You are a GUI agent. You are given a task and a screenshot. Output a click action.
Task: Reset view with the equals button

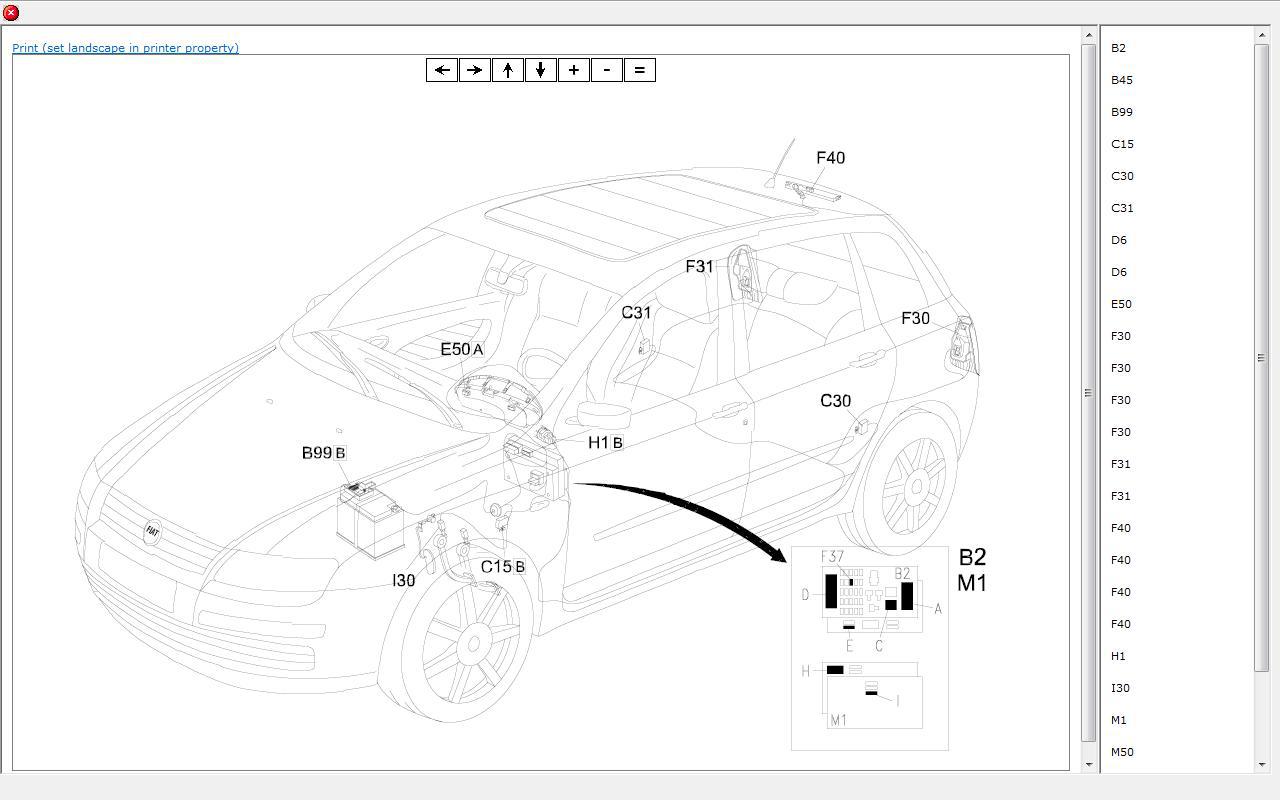pos(640,70)
